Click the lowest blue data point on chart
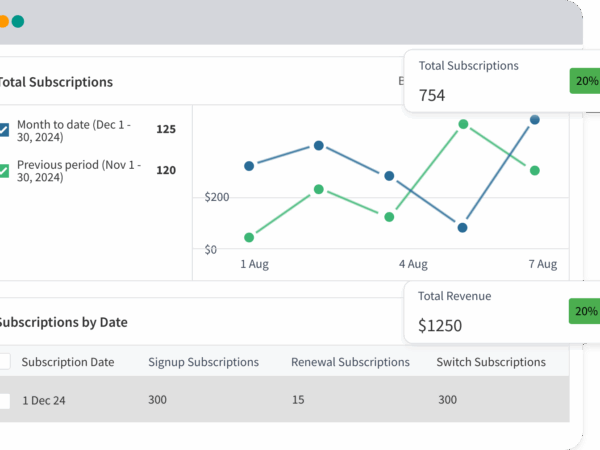 pyautogui.click(x=463, y=228)
